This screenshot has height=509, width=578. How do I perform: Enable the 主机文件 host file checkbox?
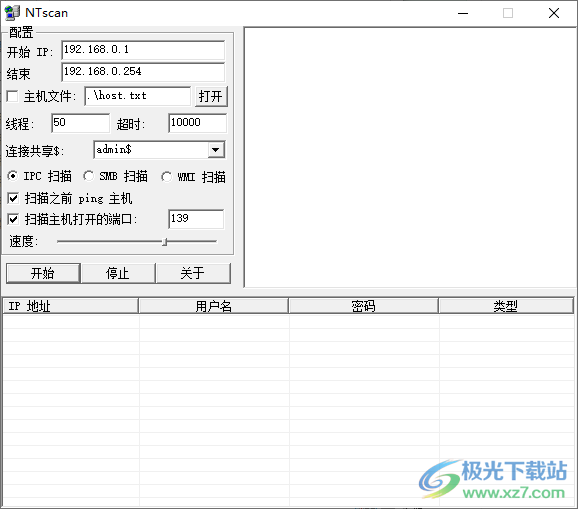pos(13,97)
